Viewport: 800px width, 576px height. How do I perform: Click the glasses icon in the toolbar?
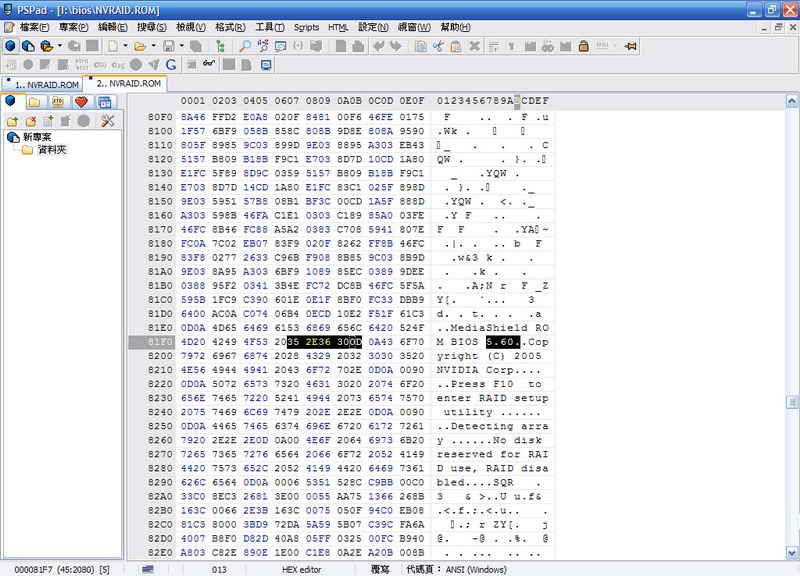[208, 65]
